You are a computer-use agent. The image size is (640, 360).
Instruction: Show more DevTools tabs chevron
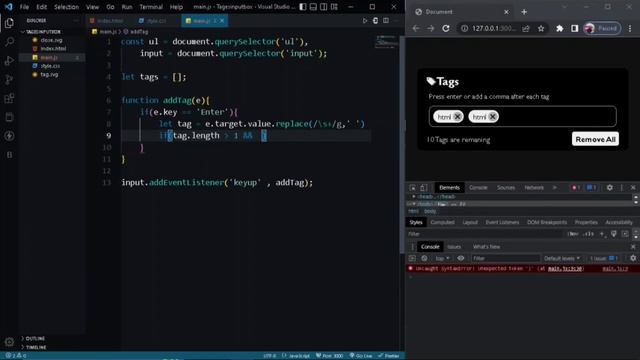[554, 187]
